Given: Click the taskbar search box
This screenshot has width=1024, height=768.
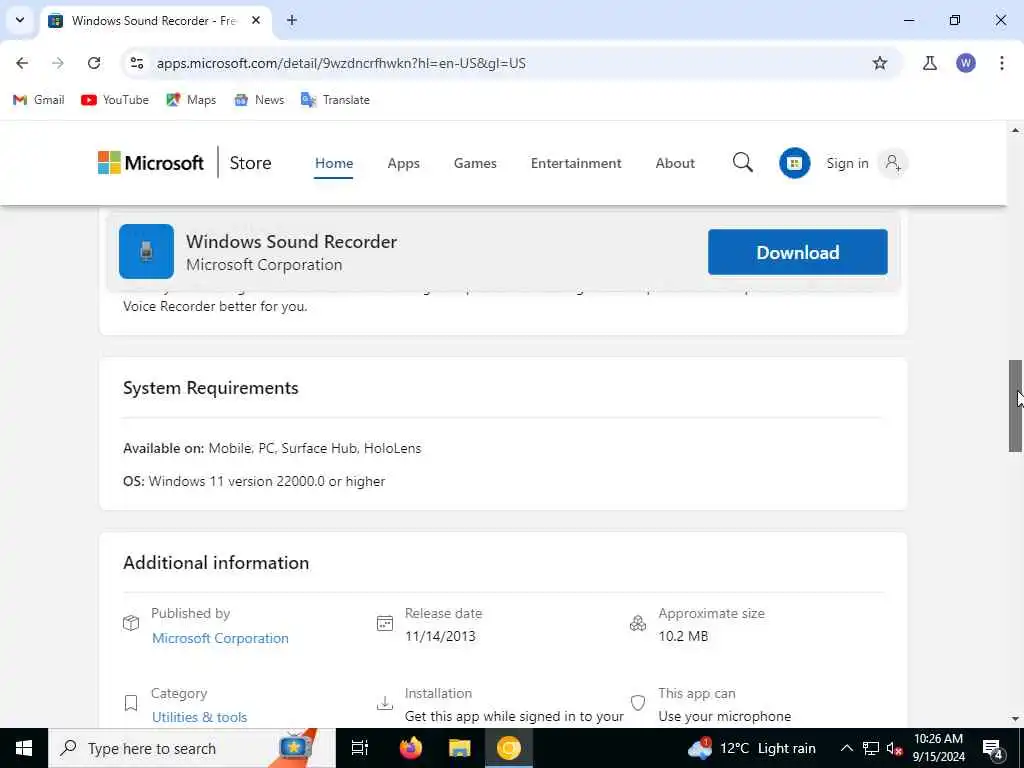Looking at the screenshot, I should coord(192,748).
